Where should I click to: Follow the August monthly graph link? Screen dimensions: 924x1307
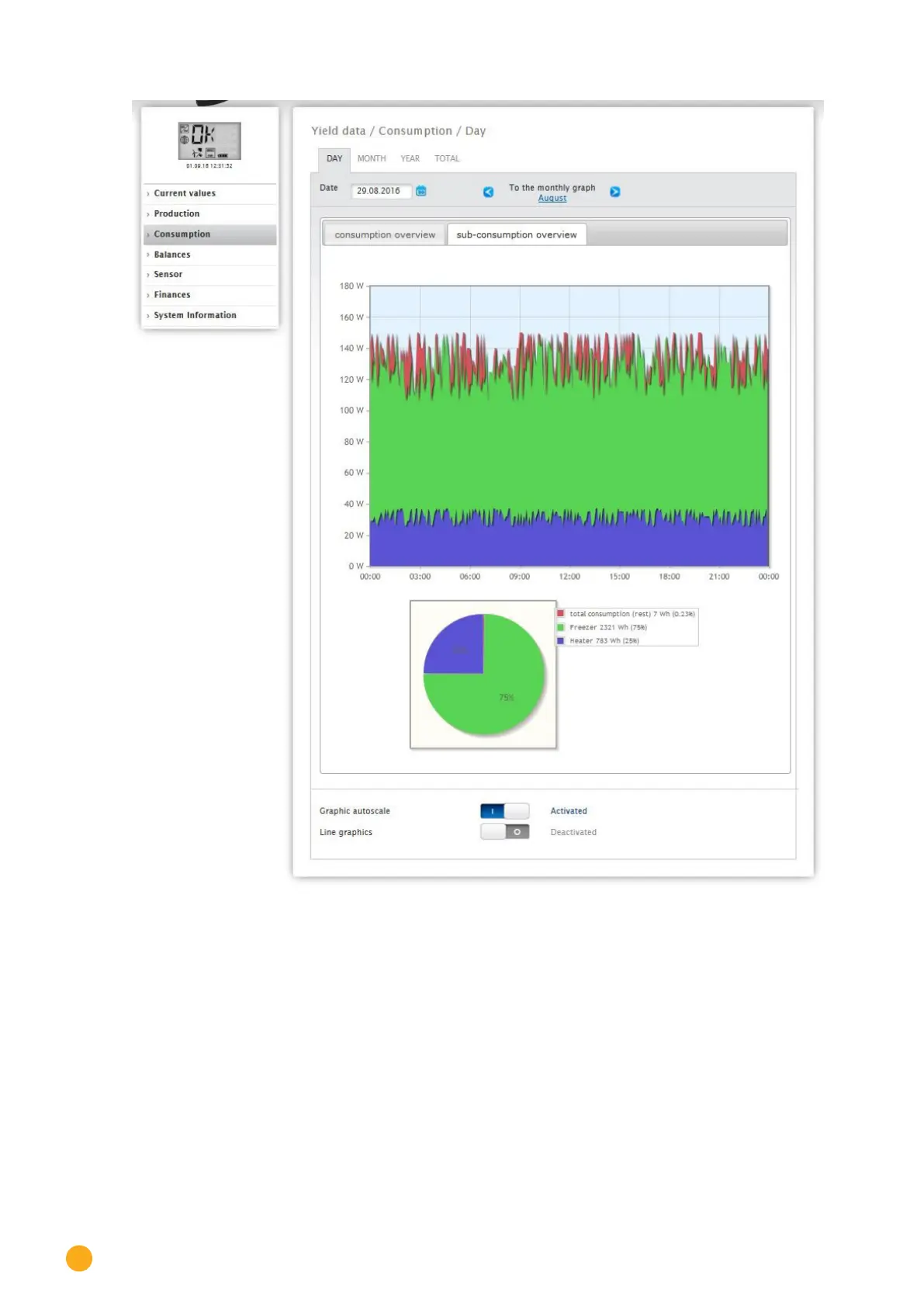[552, 199]
